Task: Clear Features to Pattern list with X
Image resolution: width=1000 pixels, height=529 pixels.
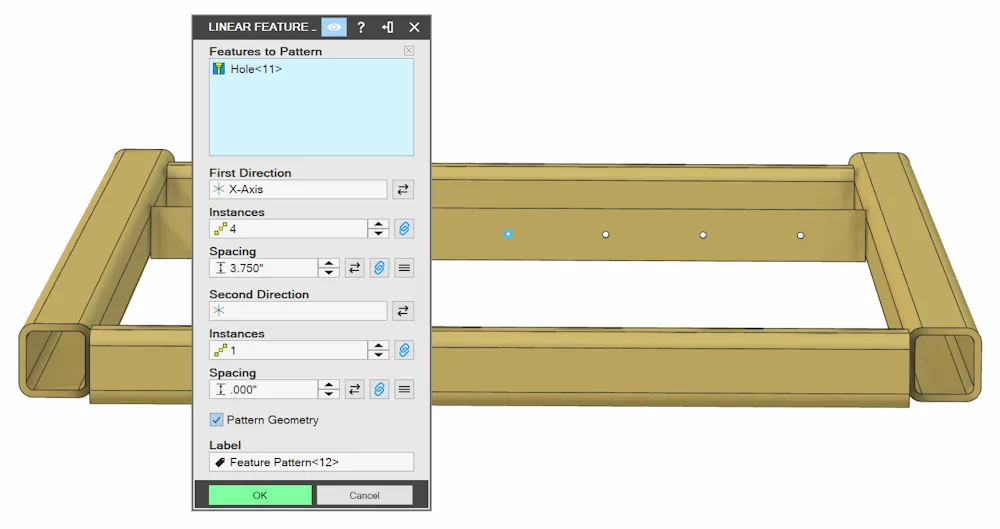Action: (409, 50)
